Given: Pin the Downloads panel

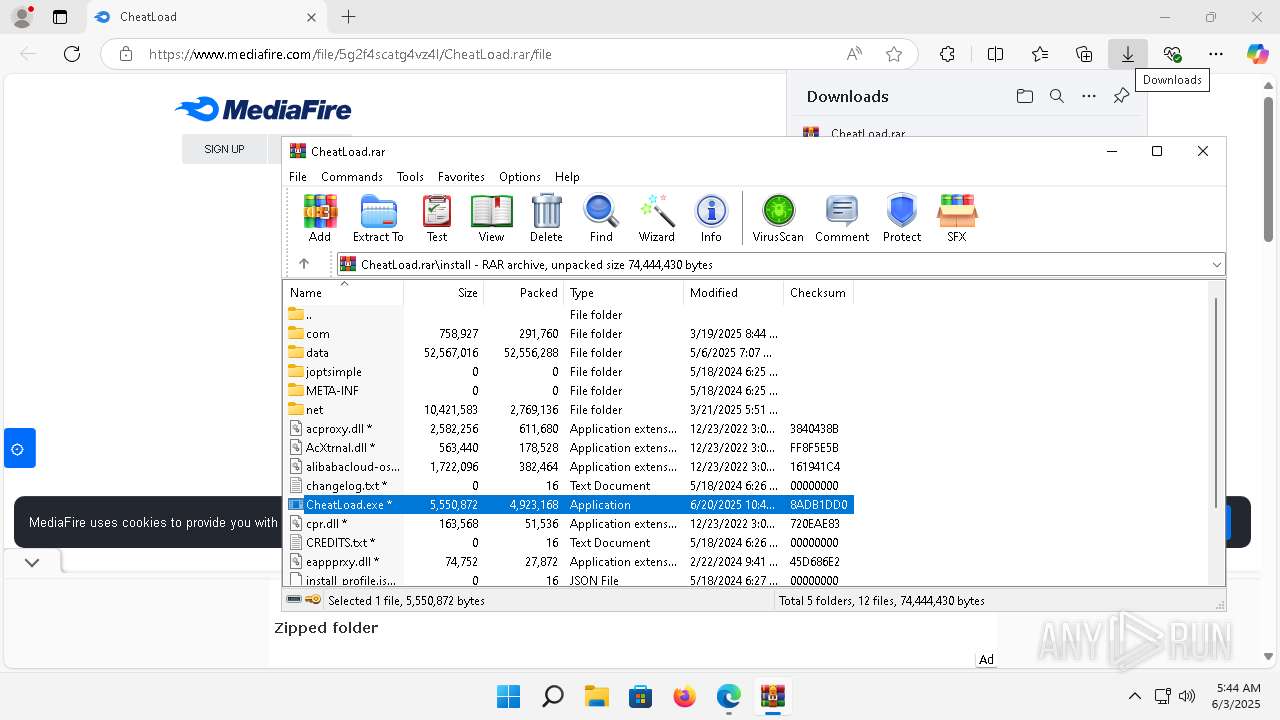Looking at the screenshot, I should 1121,96.
